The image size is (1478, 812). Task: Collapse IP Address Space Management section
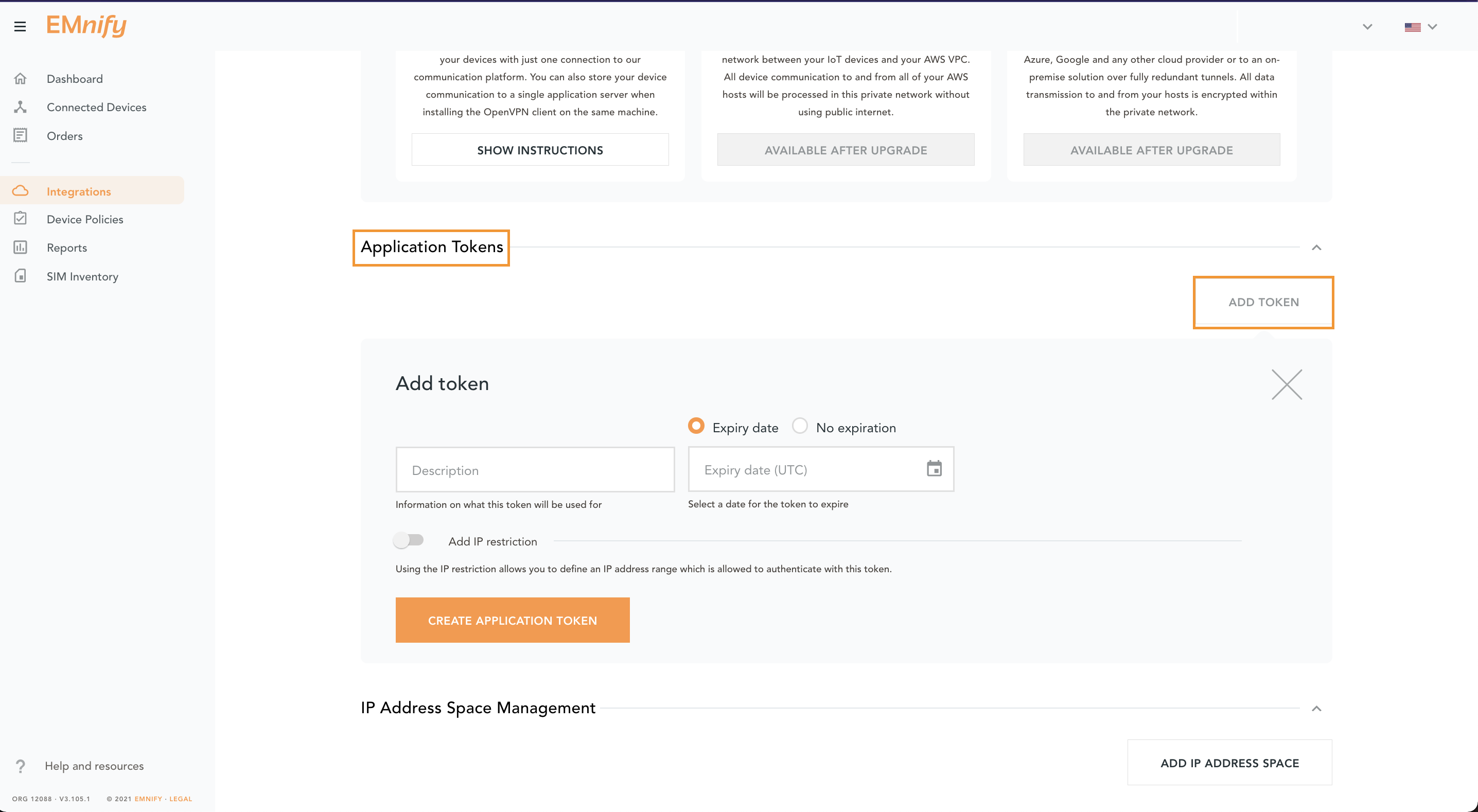tap(1316, 709)
